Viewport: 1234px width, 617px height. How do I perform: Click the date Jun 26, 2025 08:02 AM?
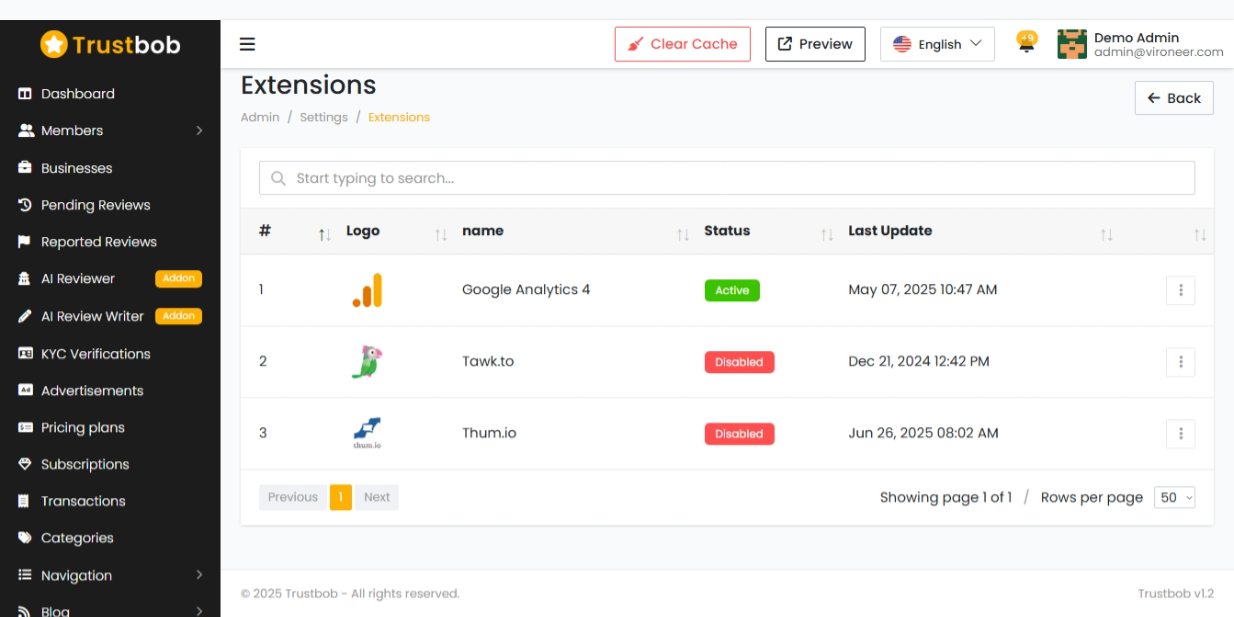[x=923, y=433]
